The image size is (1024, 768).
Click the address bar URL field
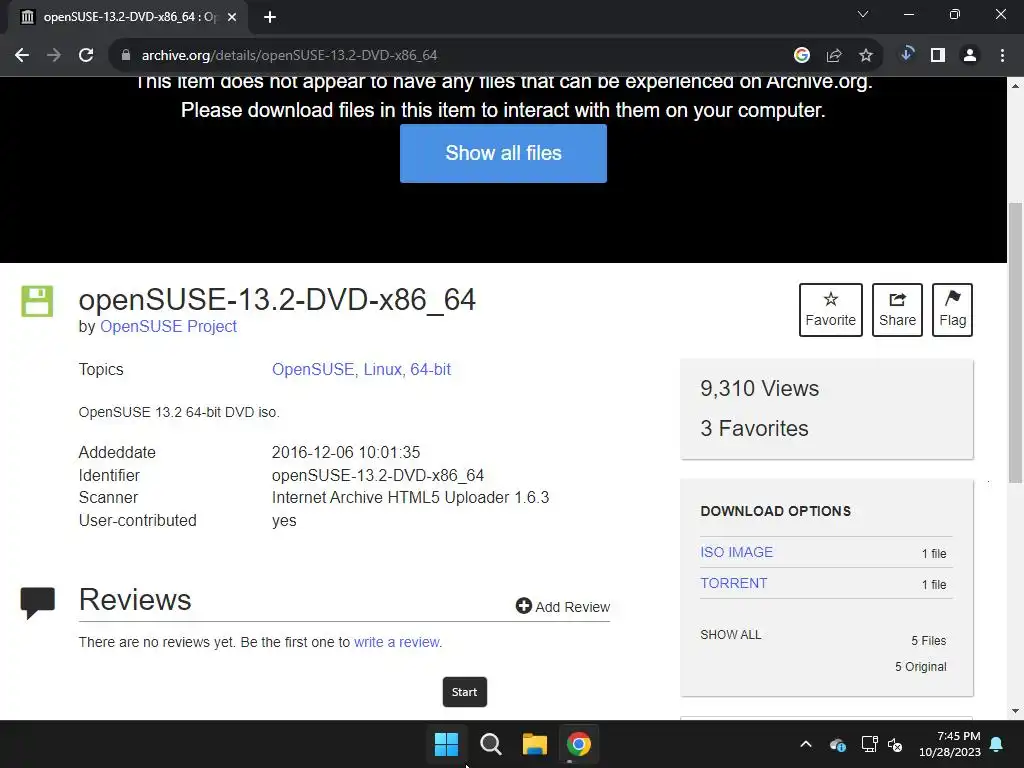tap(451, 56)
